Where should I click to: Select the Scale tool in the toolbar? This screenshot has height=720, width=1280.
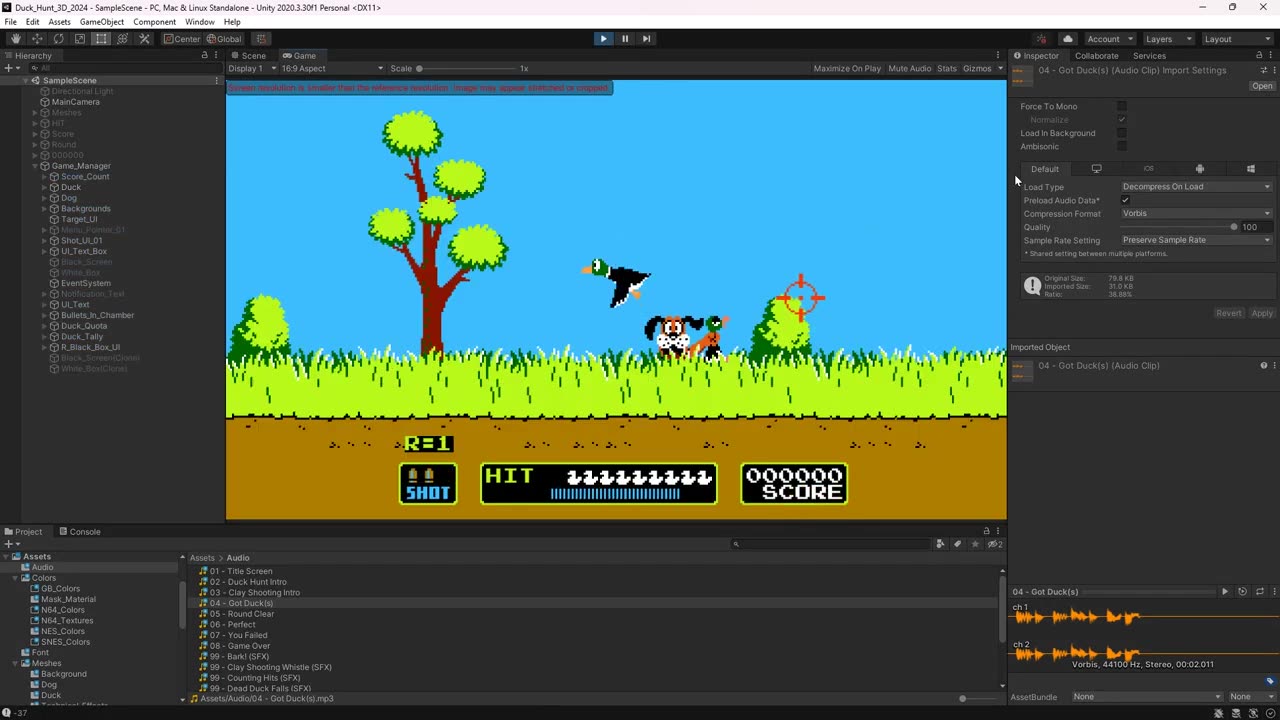pyautogui.click(x=80, y=39)
